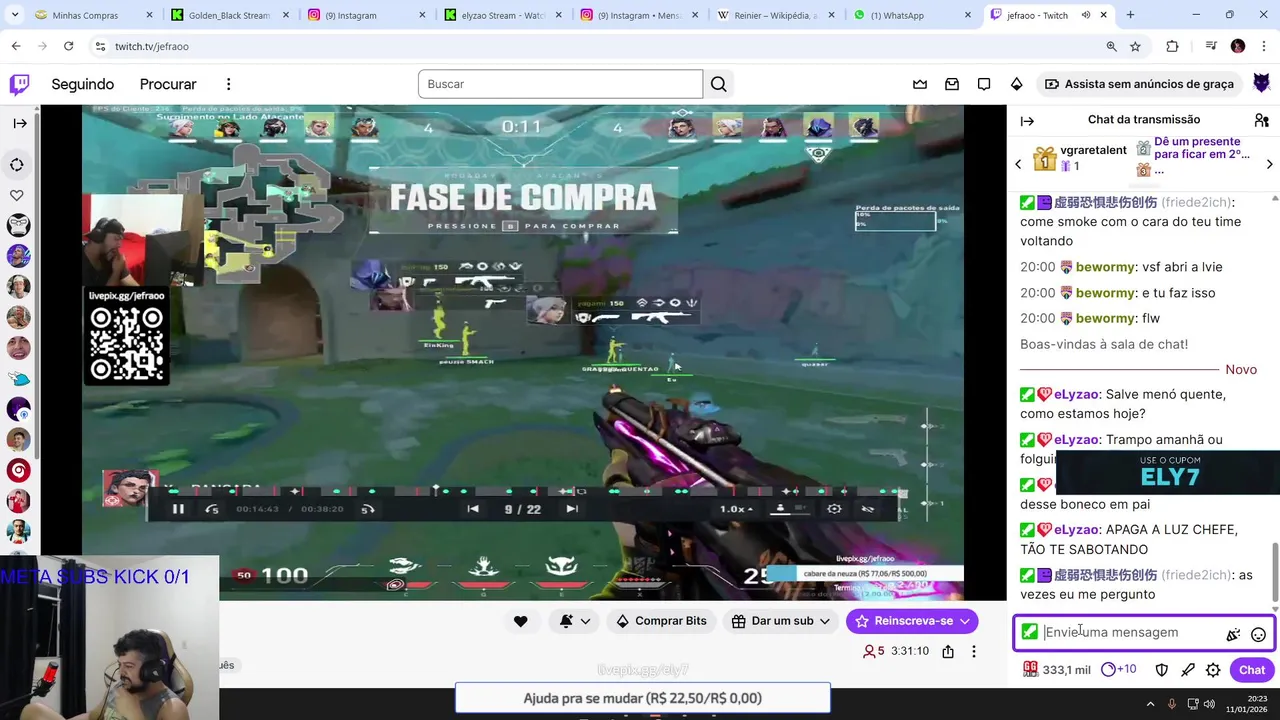Click the green sword chat identity badge
Screen dimensions: 1280x720
[x=1029, y=632]
